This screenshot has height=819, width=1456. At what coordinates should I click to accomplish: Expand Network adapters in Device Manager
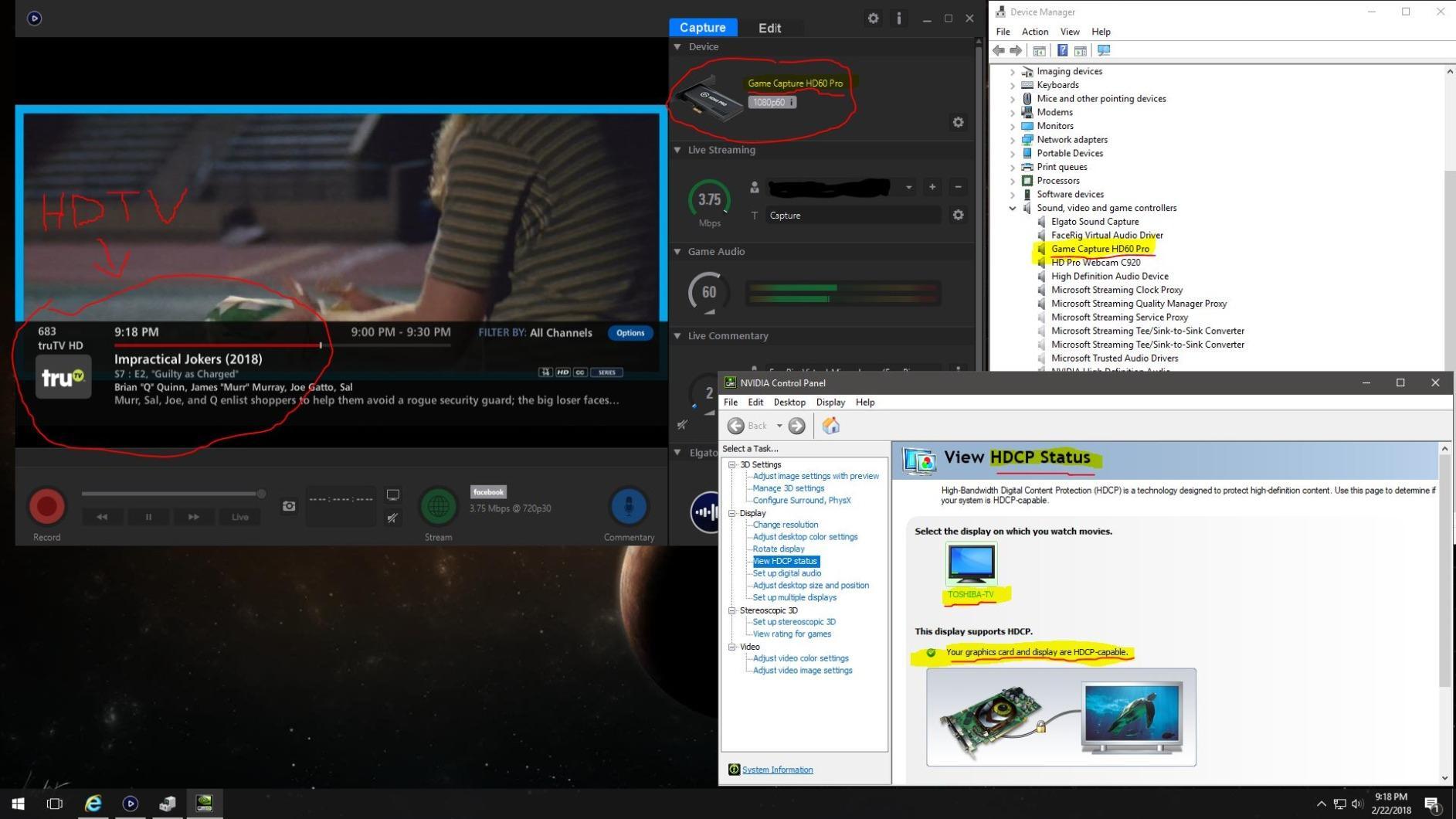click(1013, 140)
